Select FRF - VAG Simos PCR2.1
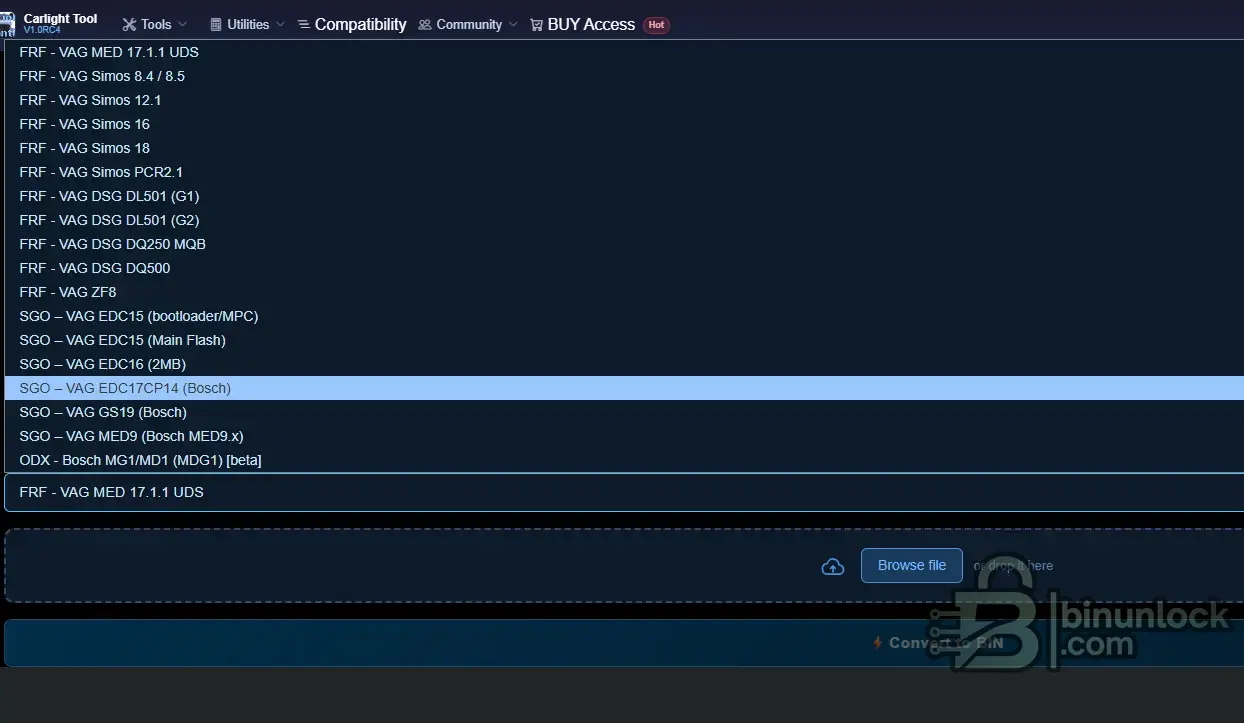 624,172
